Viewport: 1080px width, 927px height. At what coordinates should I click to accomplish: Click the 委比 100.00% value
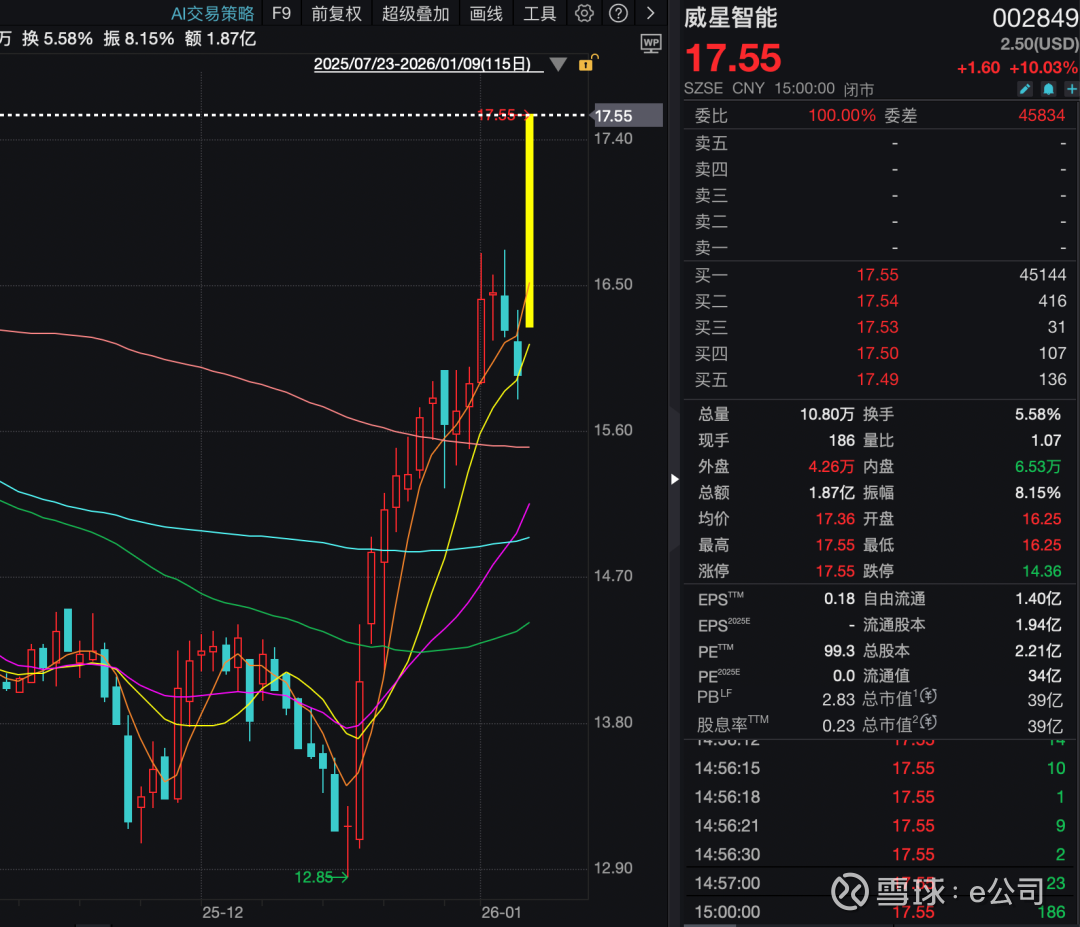pos(842,115)
